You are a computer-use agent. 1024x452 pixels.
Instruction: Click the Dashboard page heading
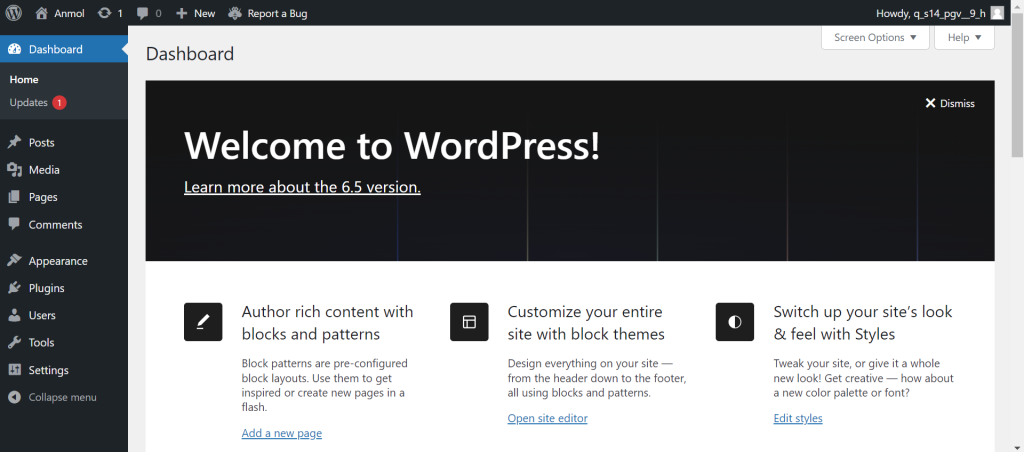(x=190, y=54)
